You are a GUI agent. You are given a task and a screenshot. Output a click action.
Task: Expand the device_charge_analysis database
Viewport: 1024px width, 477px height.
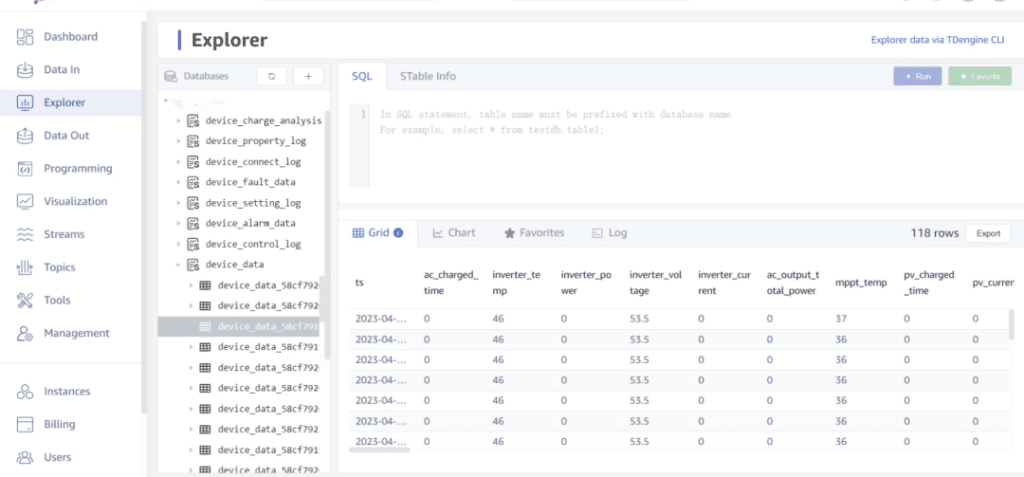[x=179, y=121]
